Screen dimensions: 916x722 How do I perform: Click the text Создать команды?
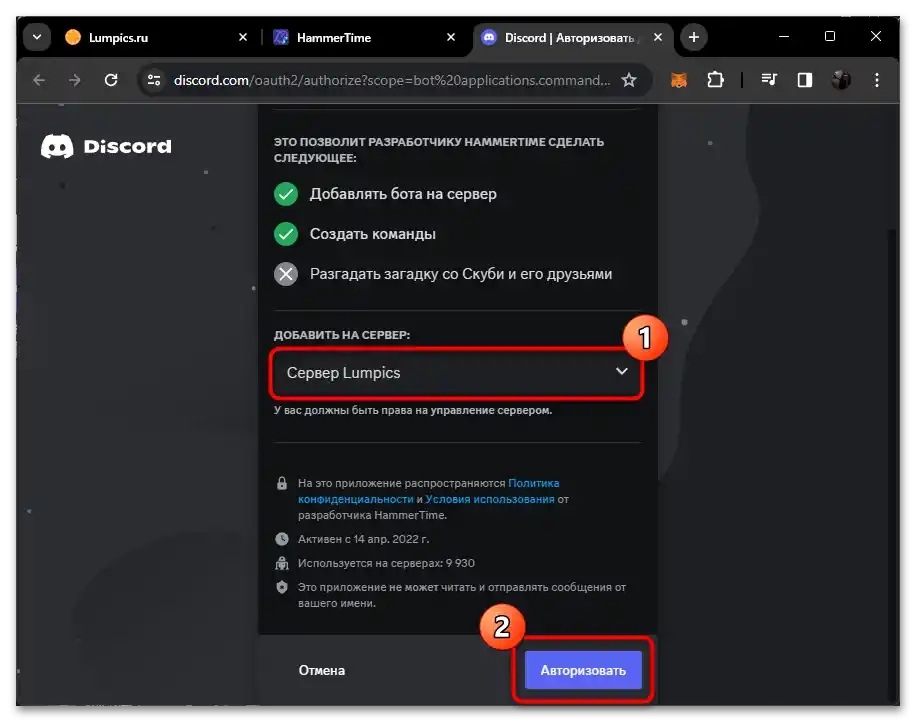(x=373, y=234)
